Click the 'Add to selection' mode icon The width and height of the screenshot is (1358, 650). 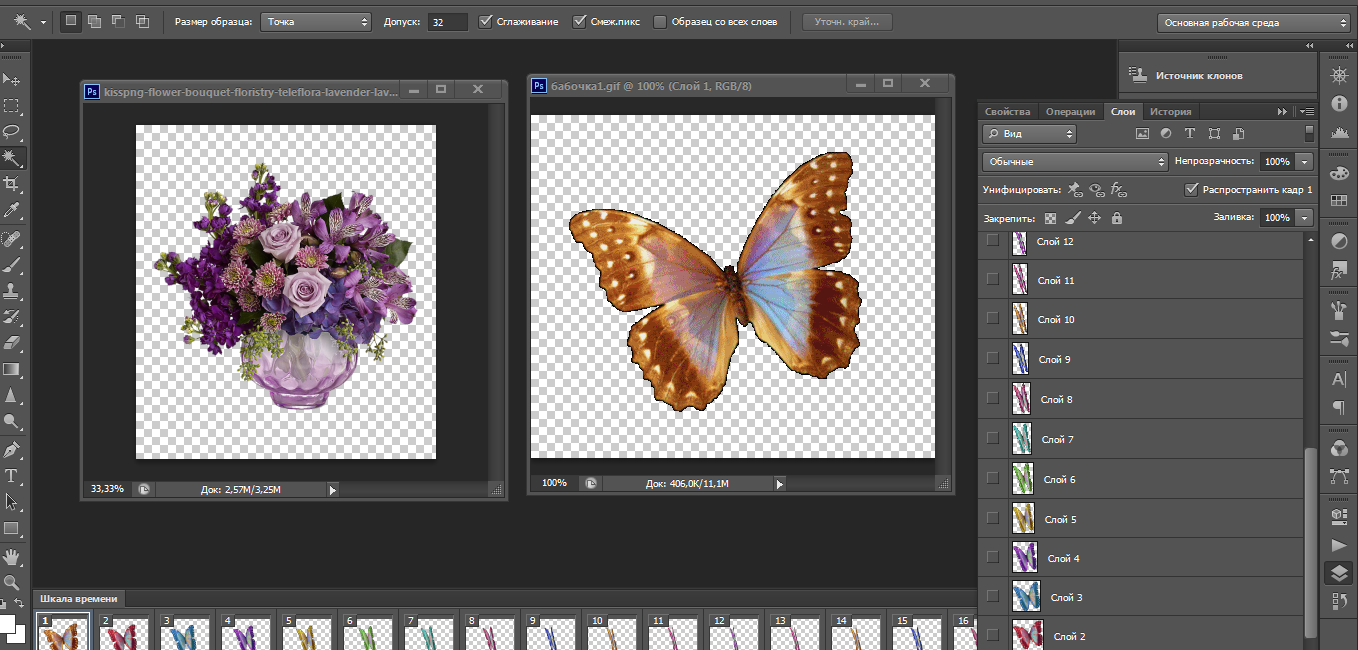(x=94, y=21)
